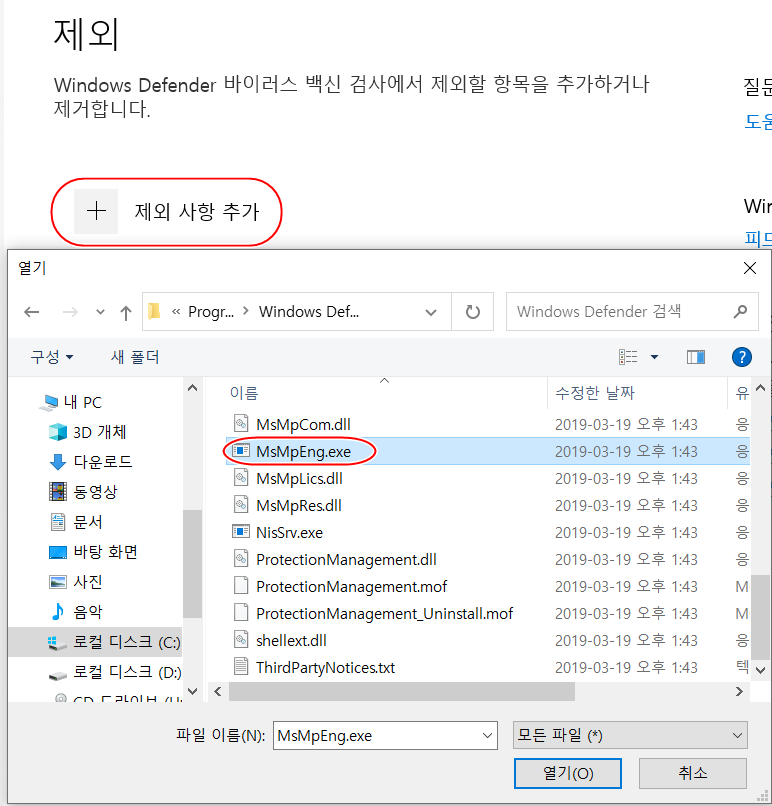Click the ThirdPartyNotices.txt file icon

coord(241,667)
